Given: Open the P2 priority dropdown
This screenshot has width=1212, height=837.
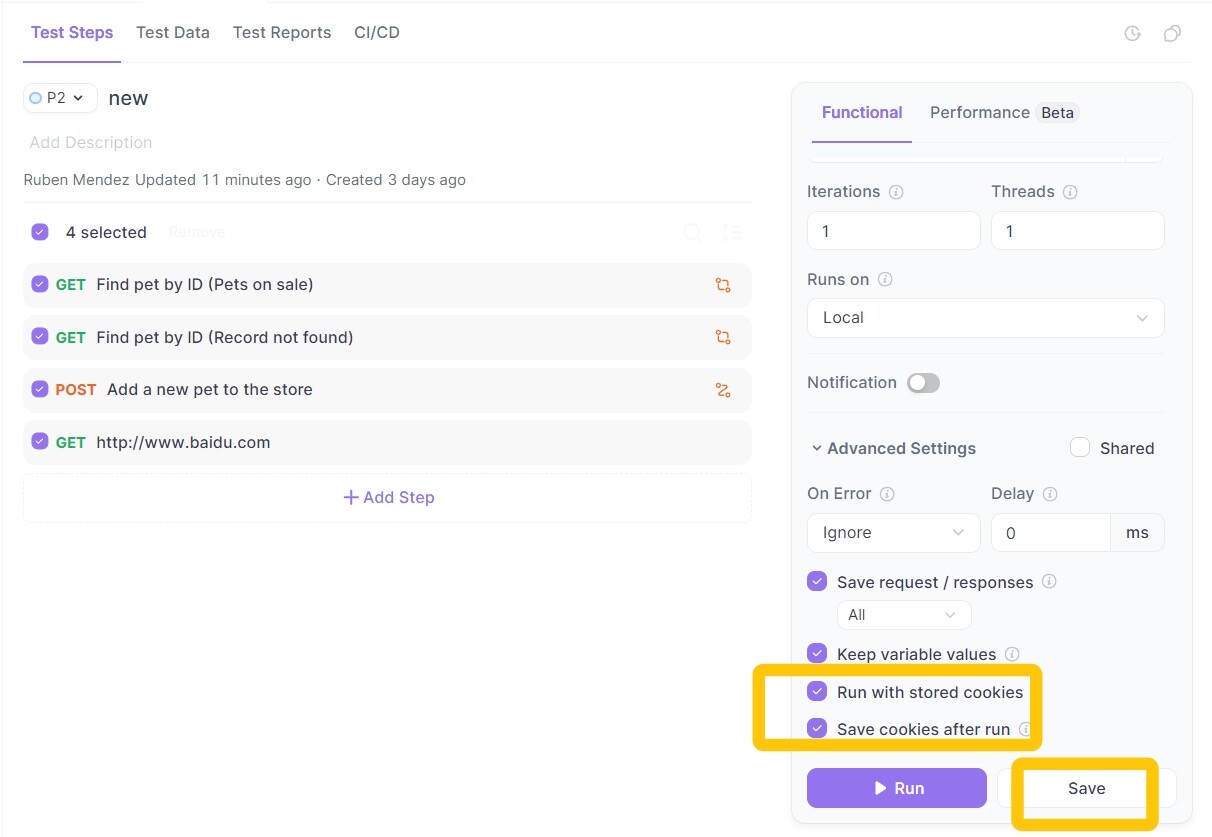Looking at the screenshot, I should 60,98.
